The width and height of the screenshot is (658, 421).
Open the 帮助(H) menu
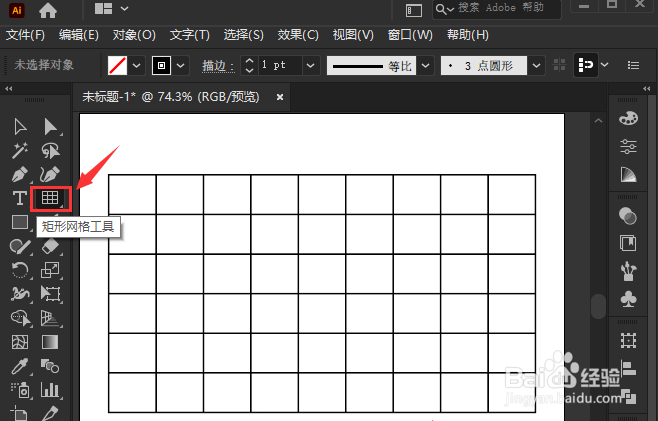click(467, 35)
